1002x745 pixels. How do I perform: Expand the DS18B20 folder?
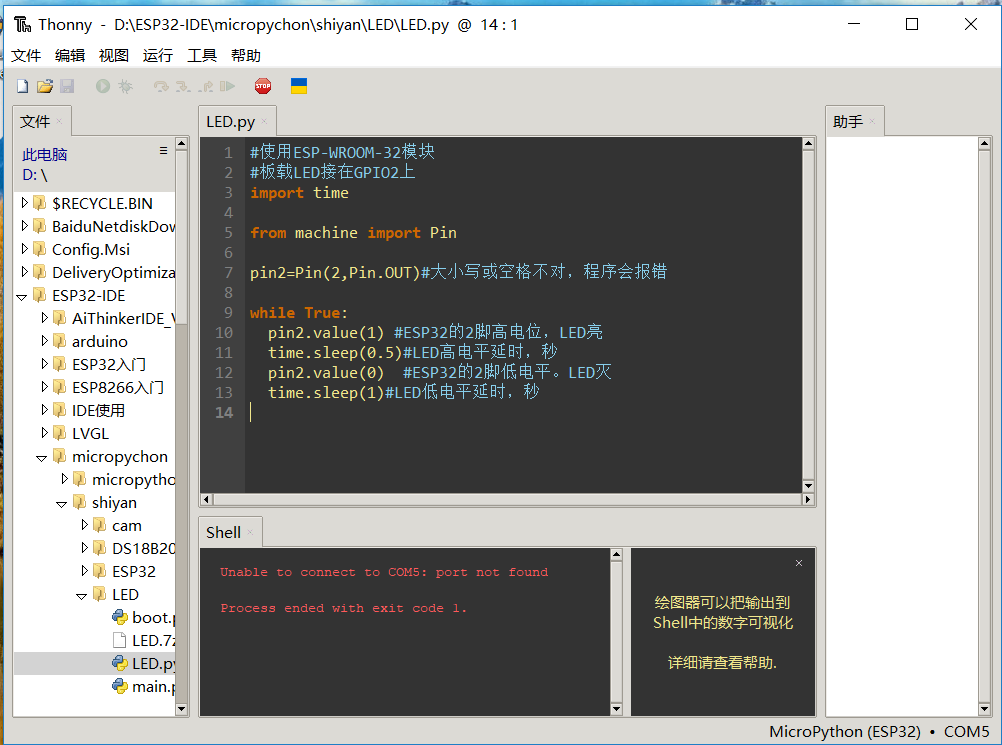pos(84,549)
